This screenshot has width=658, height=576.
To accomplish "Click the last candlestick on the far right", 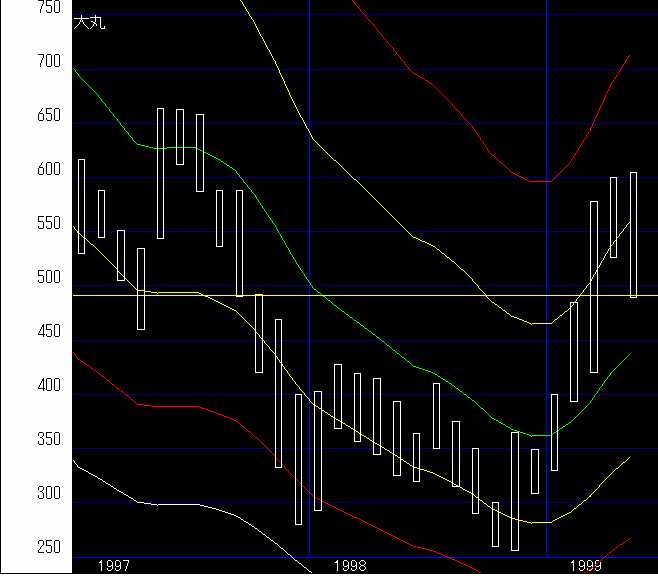I will [633, 235].
